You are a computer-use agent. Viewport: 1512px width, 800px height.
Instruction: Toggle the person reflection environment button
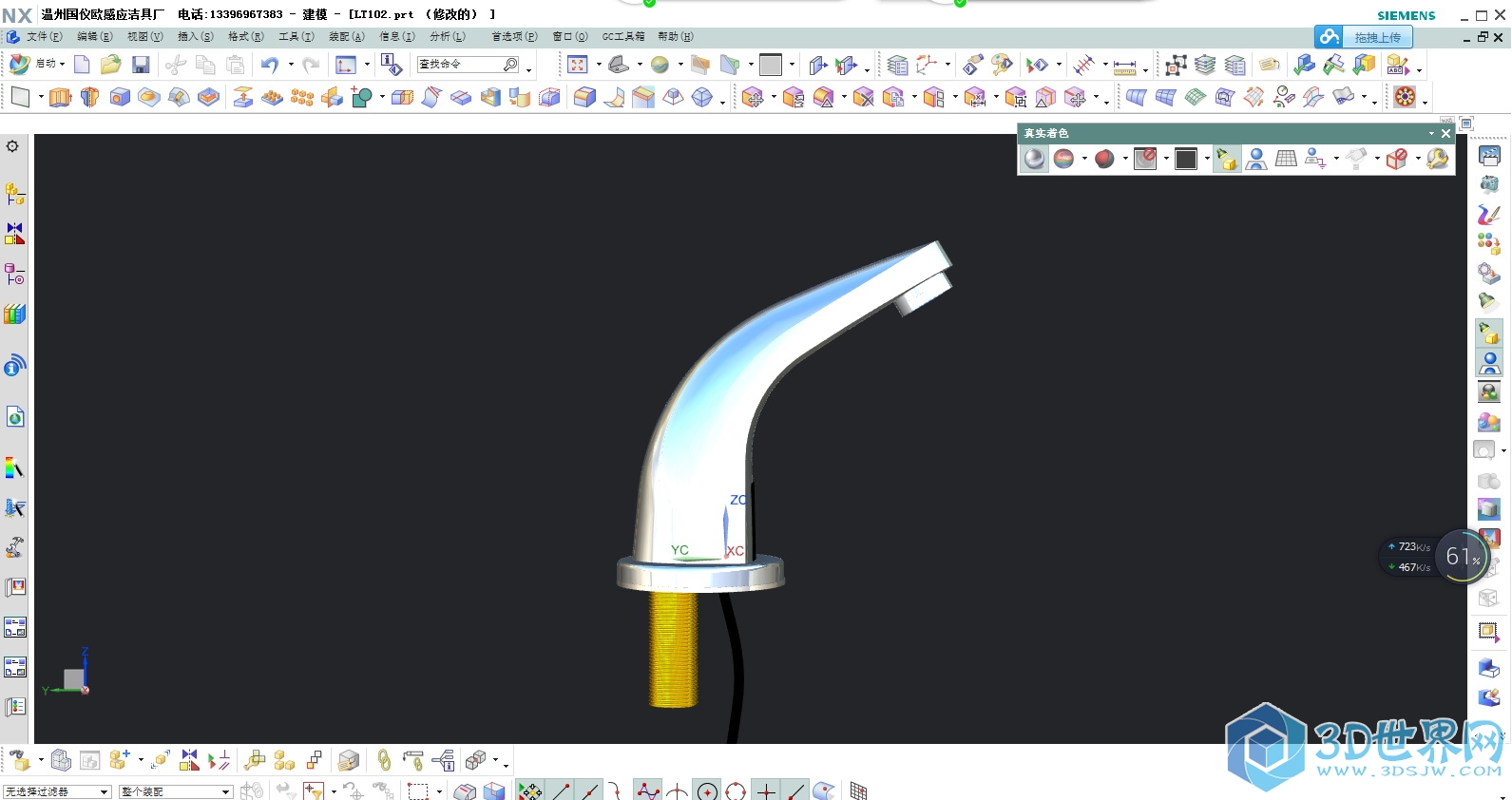pyautogui.click(x=1255, y=159)
